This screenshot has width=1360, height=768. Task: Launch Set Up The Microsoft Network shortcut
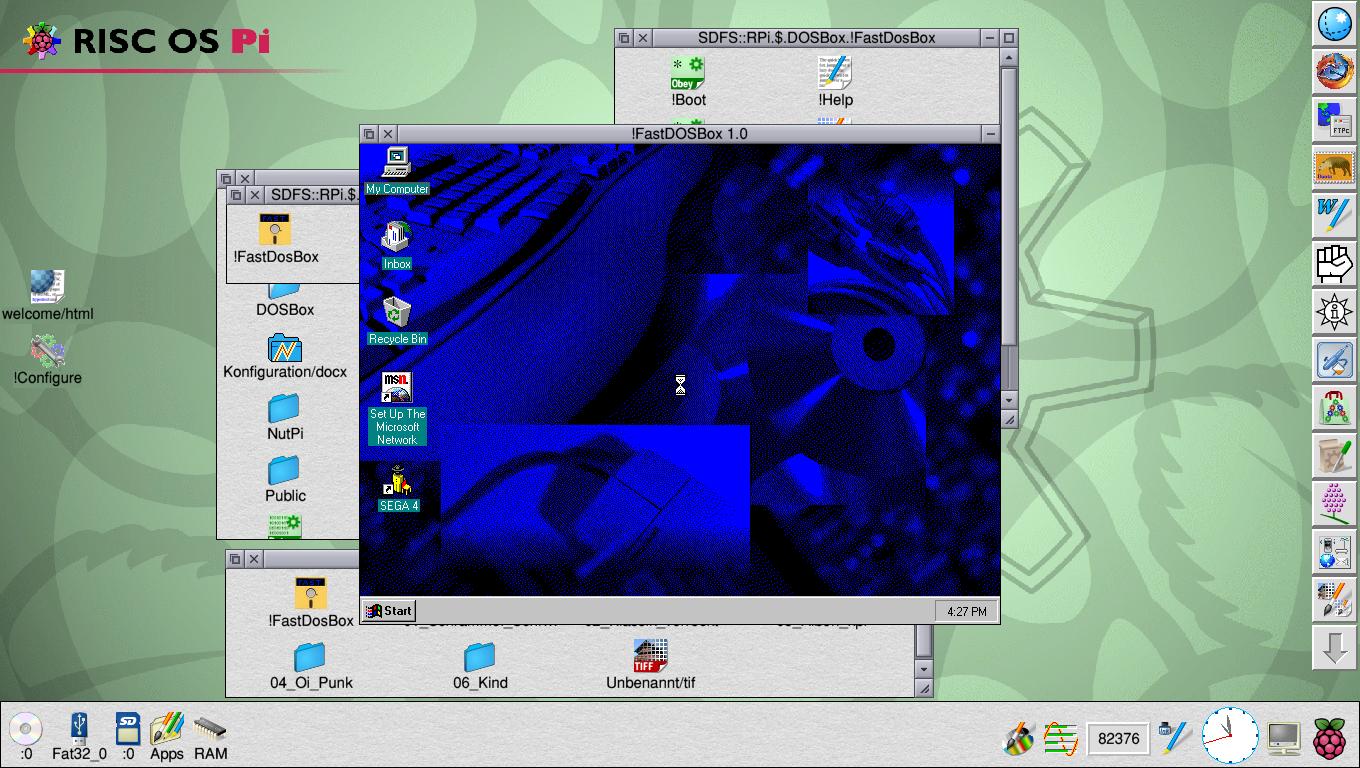(x=397, y=388)
